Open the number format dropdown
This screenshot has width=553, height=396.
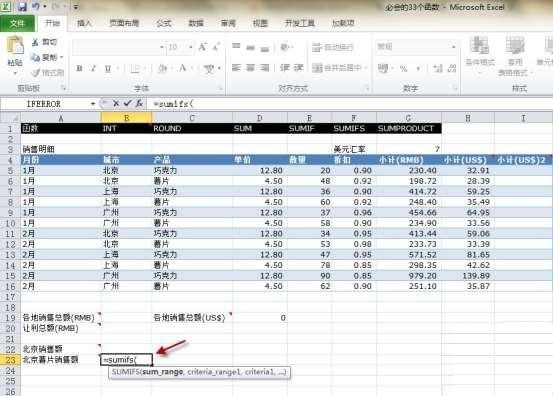[454, 47]
